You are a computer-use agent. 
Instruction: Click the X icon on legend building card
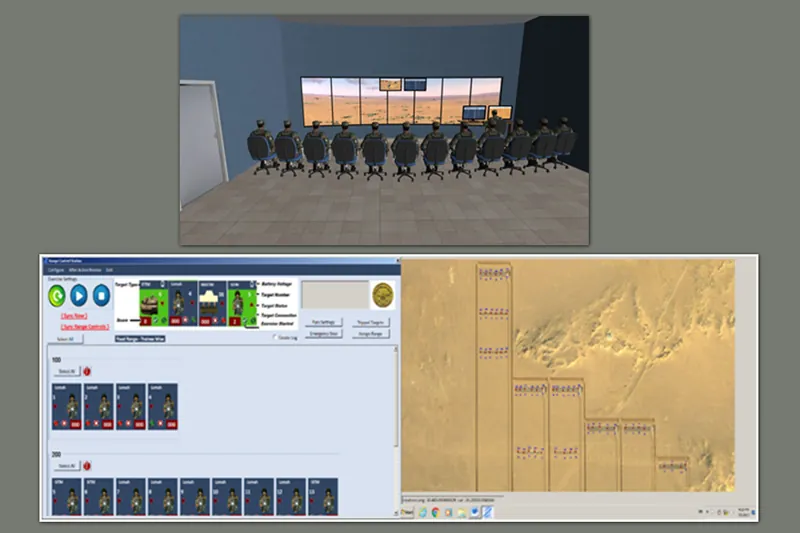(x=215, y=320)
